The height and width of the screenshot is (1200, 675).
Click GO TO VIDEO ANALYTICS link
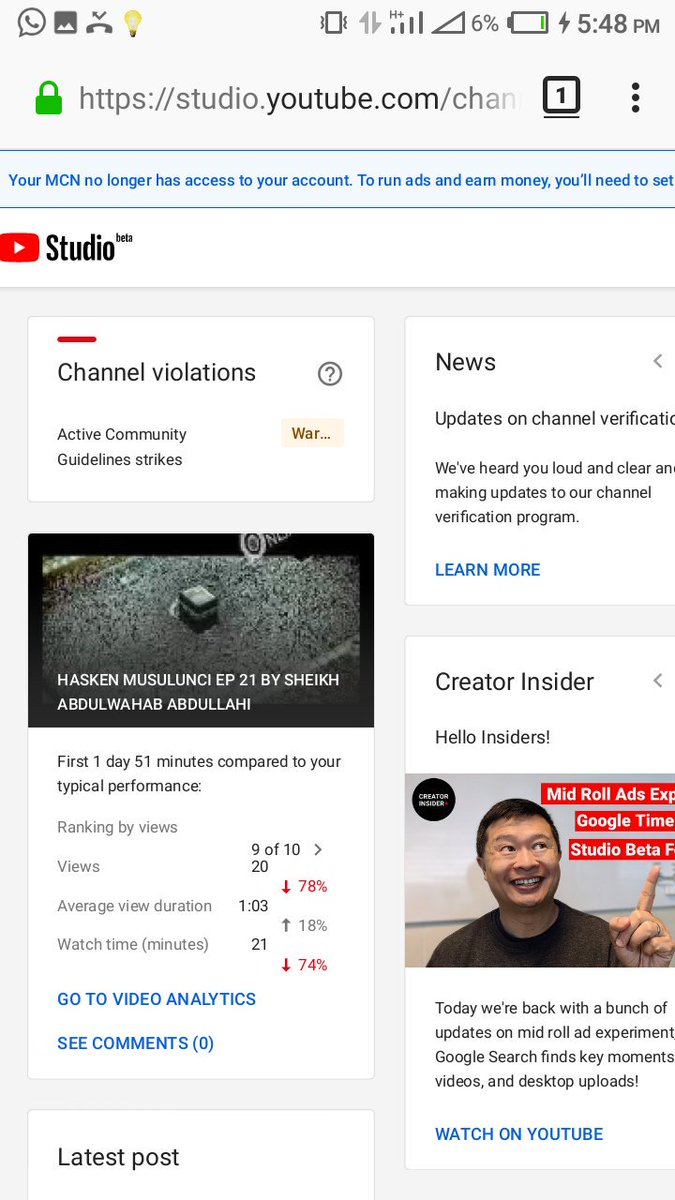(156, 999)
